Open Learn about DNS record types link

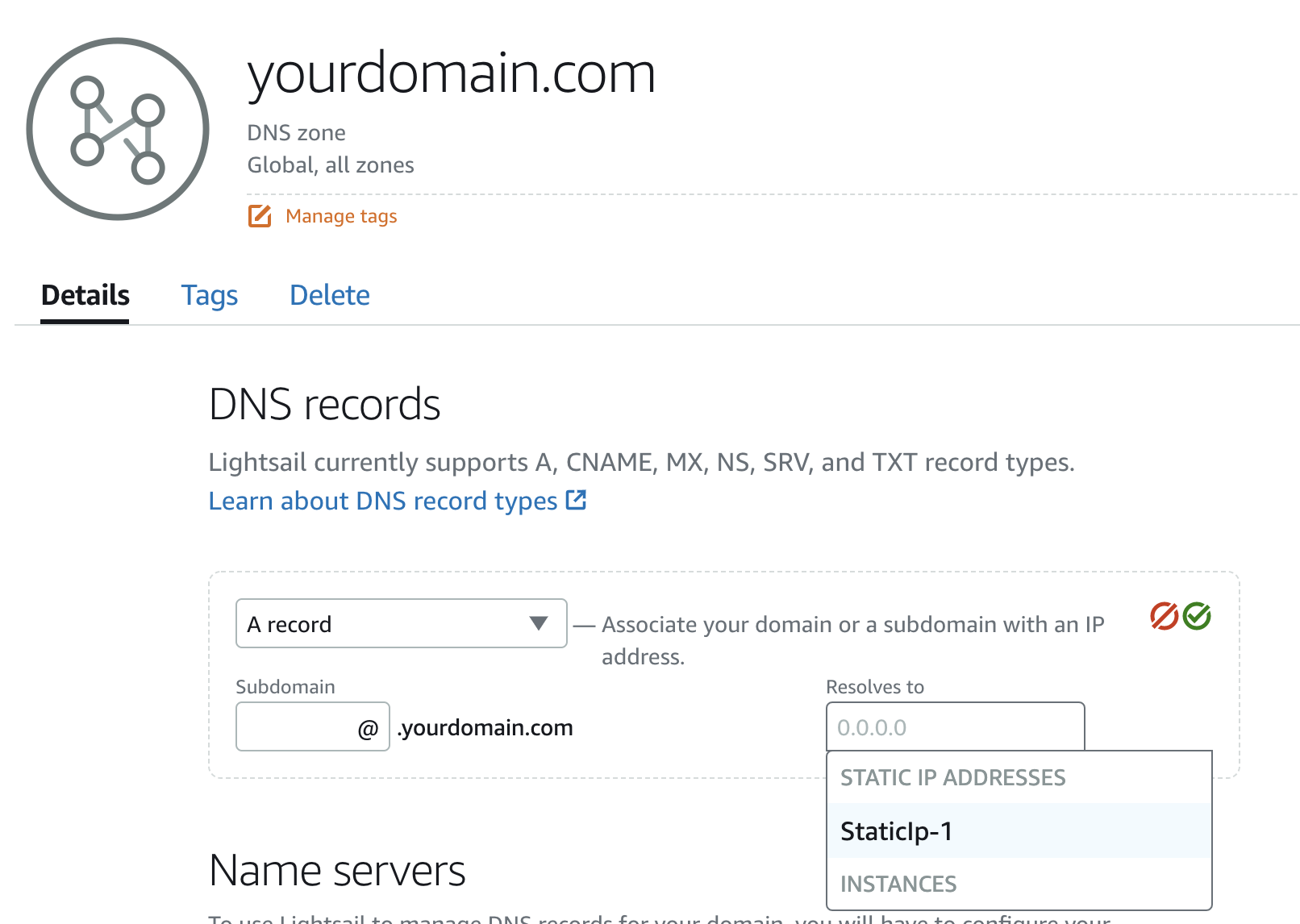pos(383,501)
